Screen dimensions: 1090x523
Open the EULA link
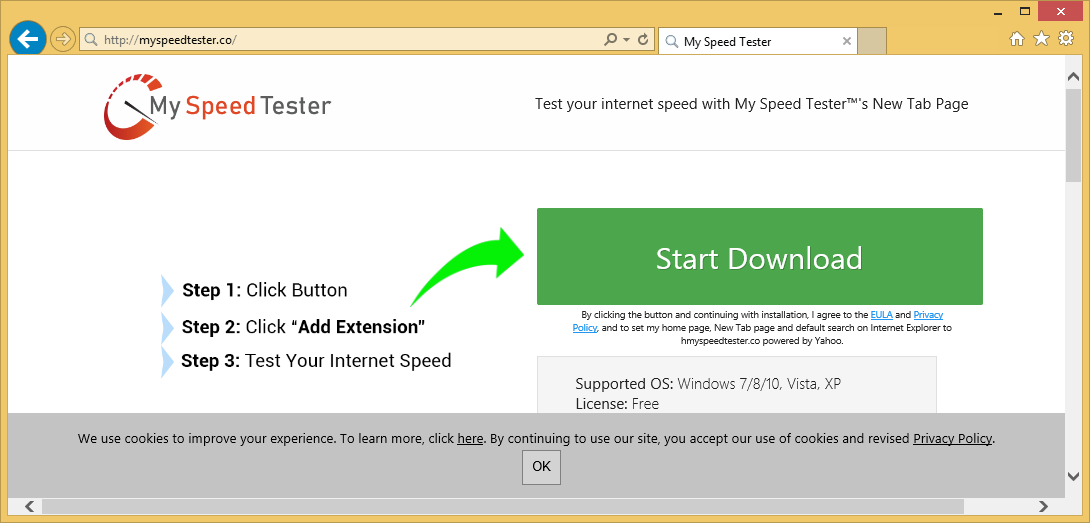[881, 315]
